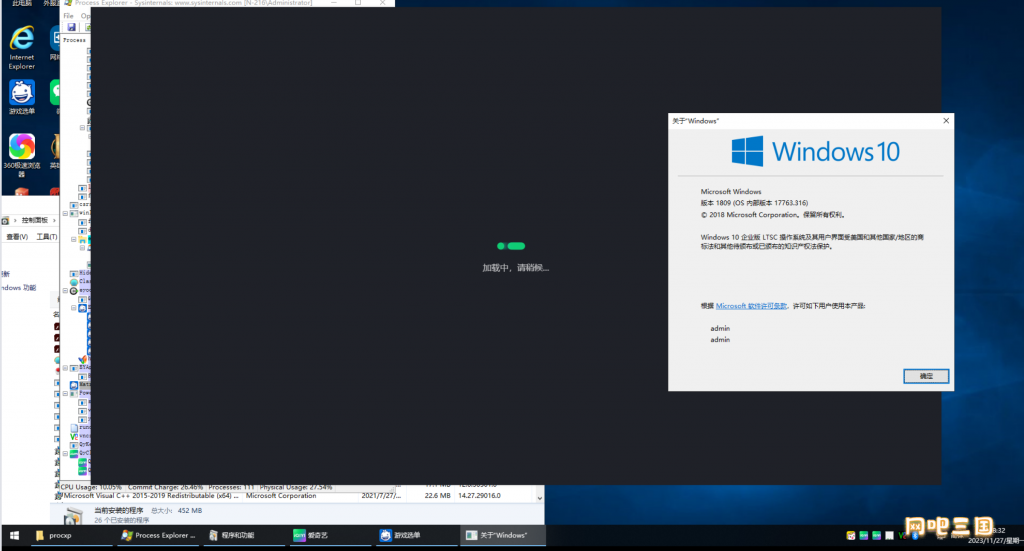The height and width of the screenshot is (551, 1024).
Task: Launch the 360极速浏览器 desktop icon
Action: pyautogui.click(x=22, y=155)
